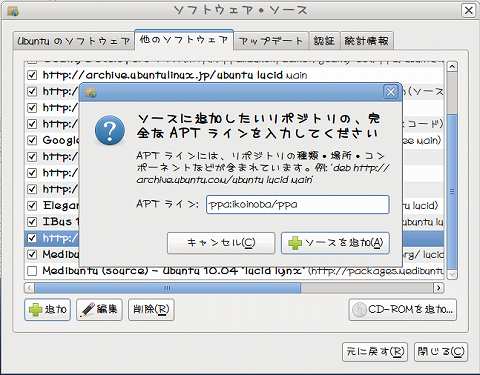Click the 削除(R) button
Screen dimensions: 480x375
coord(151,310)
